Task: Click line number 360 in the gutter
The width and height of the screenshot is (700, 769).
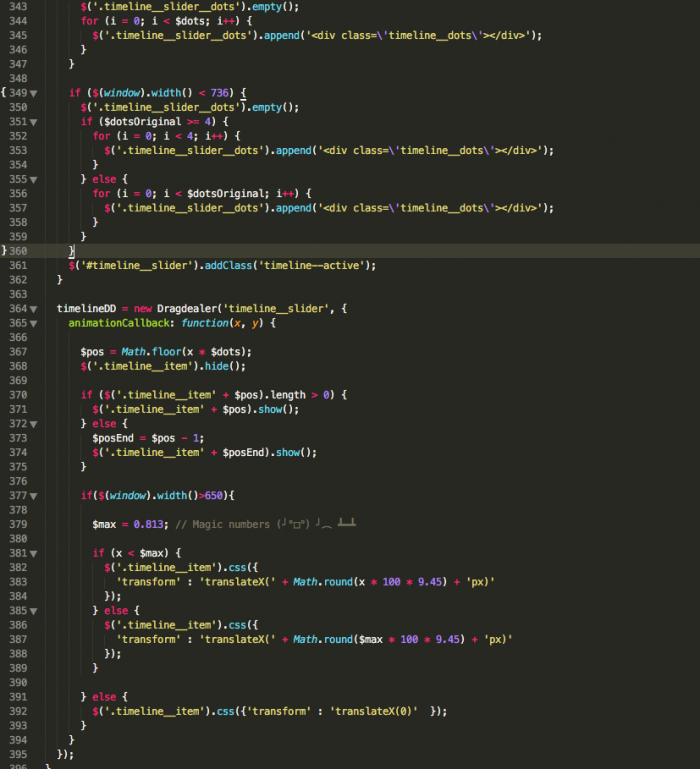Action: click(18, 251)
